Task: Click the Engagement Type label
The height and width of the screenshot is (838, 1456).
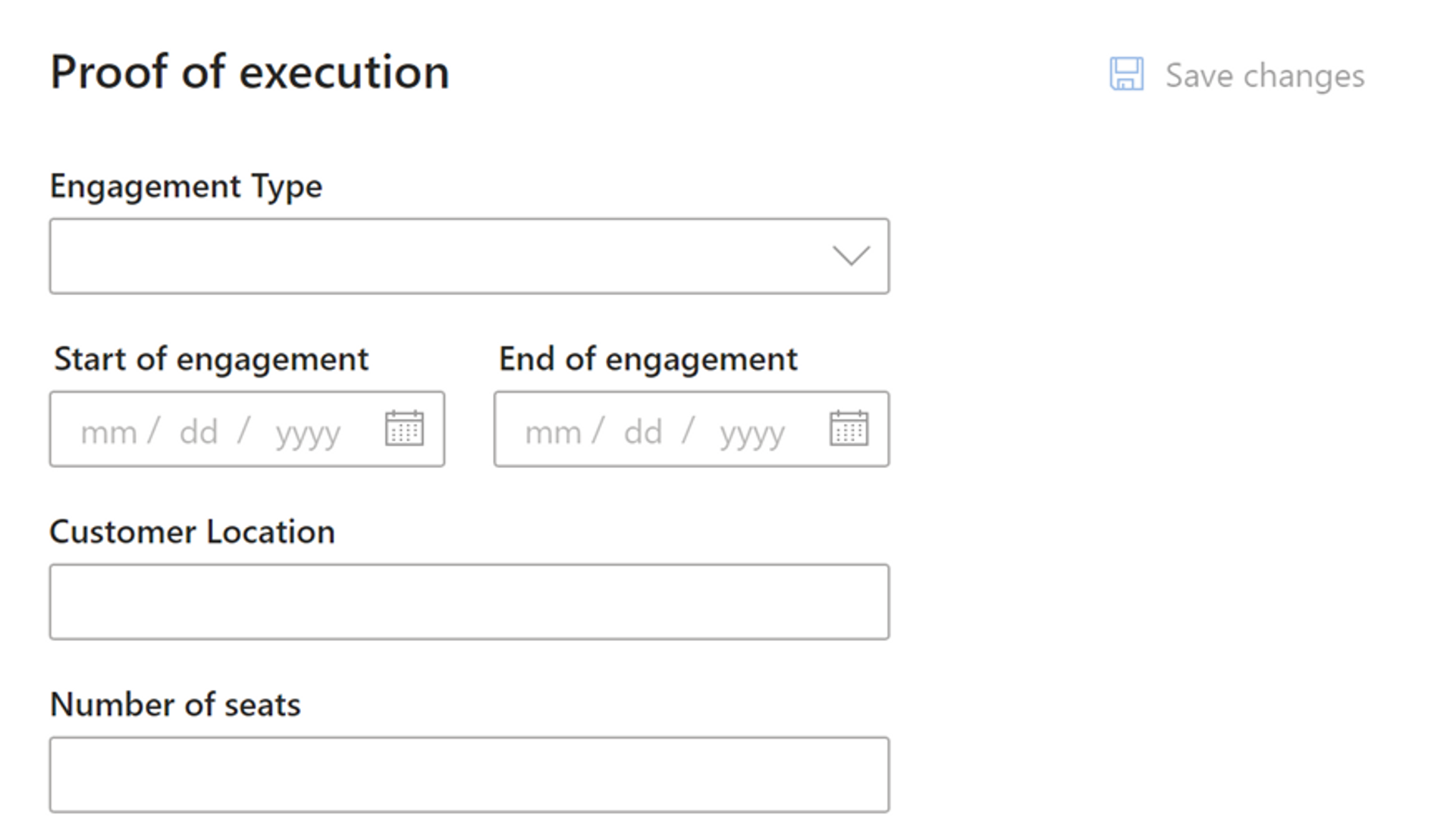Action: (x=186, y=187)
